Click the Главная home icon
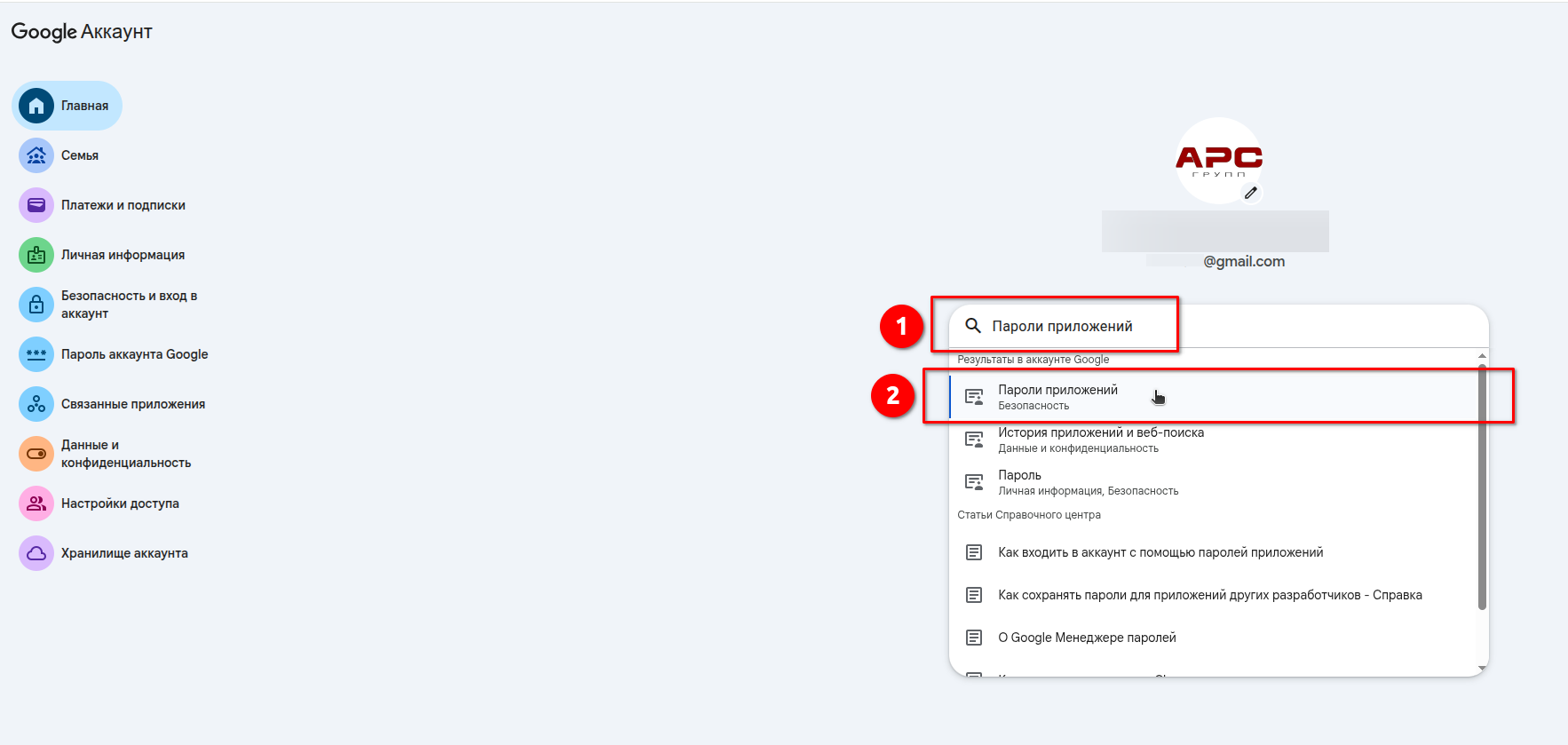Screen dimensions: 1568x745 click(x=36, y=106)
